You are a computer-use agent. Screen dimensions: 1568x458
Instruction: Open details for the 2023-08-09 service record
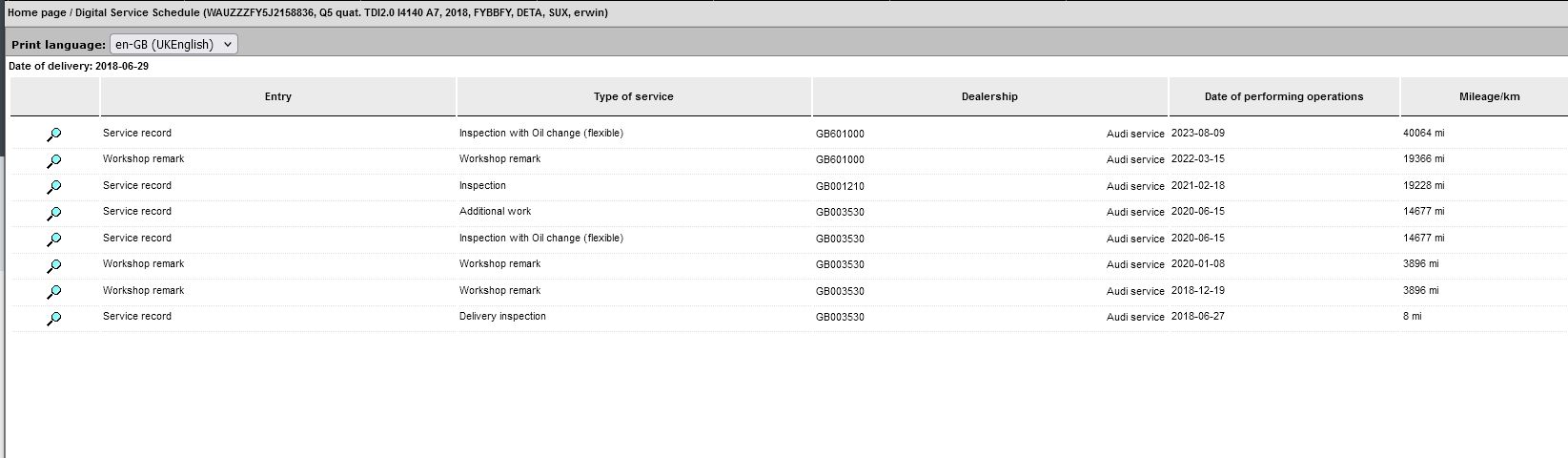54,135
